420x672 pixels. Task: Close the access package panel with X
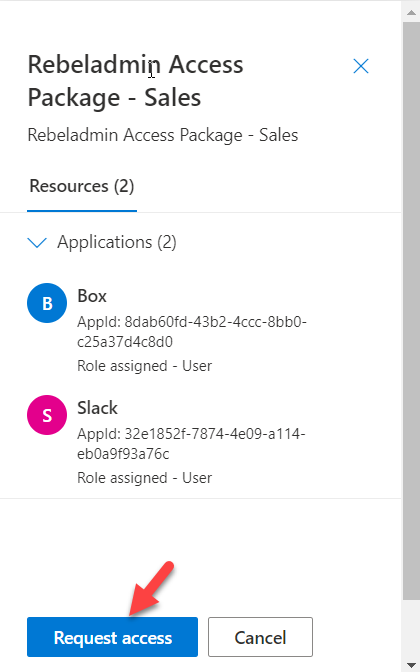(x=361, y=66)
